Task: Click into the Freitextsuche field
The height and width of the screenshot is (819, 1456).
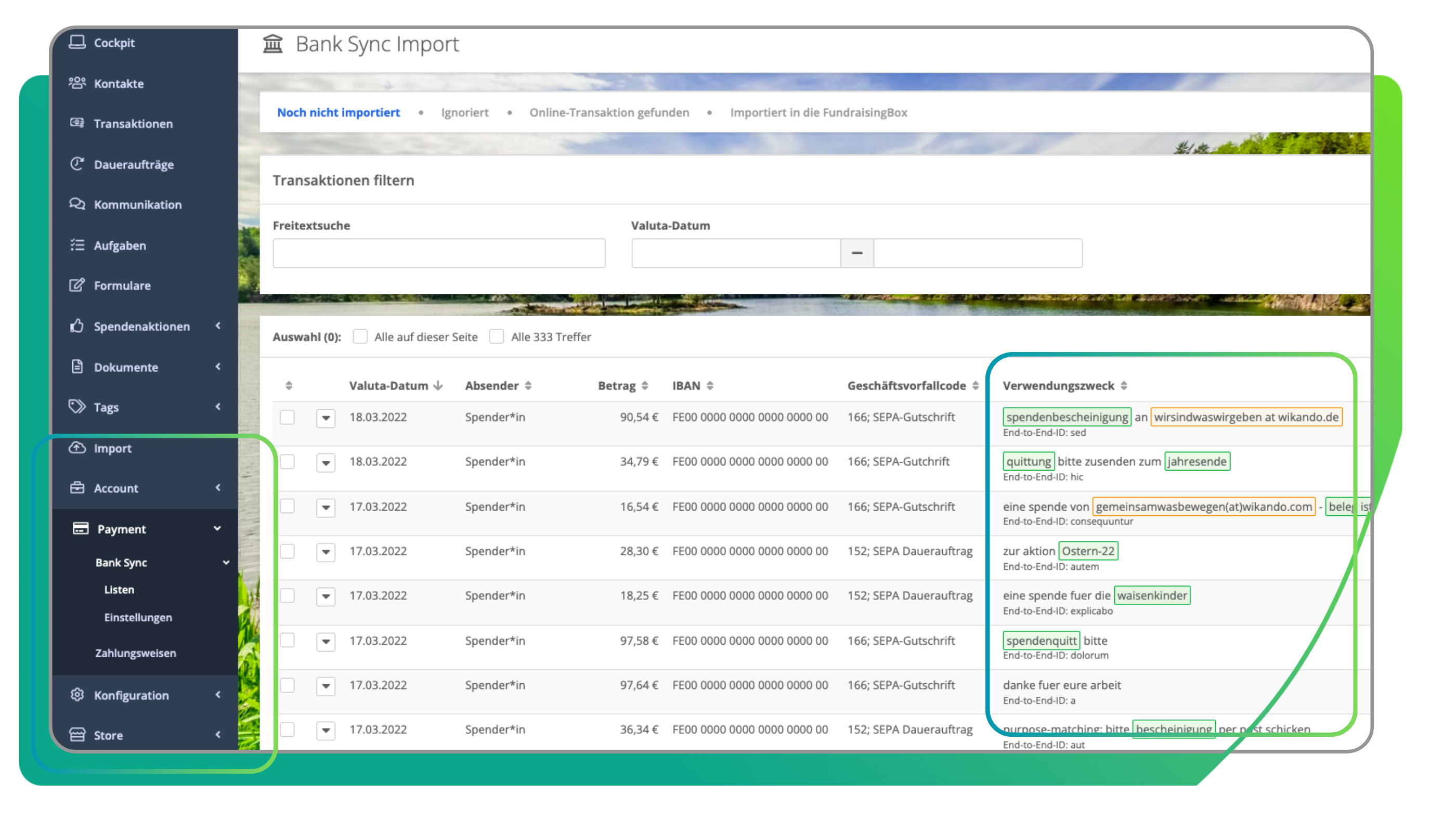Action: pyautogui.click(x=438, y=253)
